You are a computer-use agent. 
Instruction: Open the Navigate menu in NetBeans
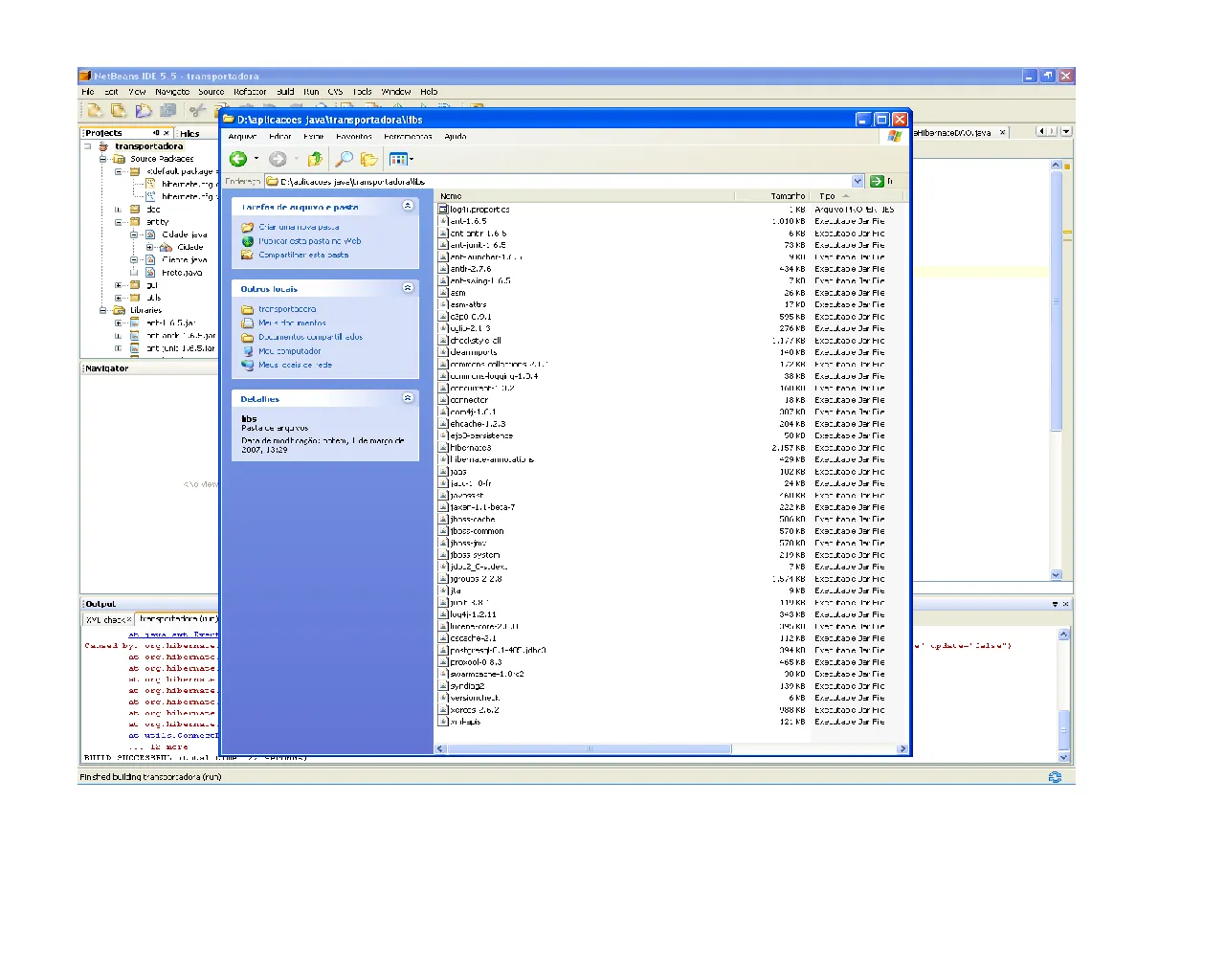[172, 92]
